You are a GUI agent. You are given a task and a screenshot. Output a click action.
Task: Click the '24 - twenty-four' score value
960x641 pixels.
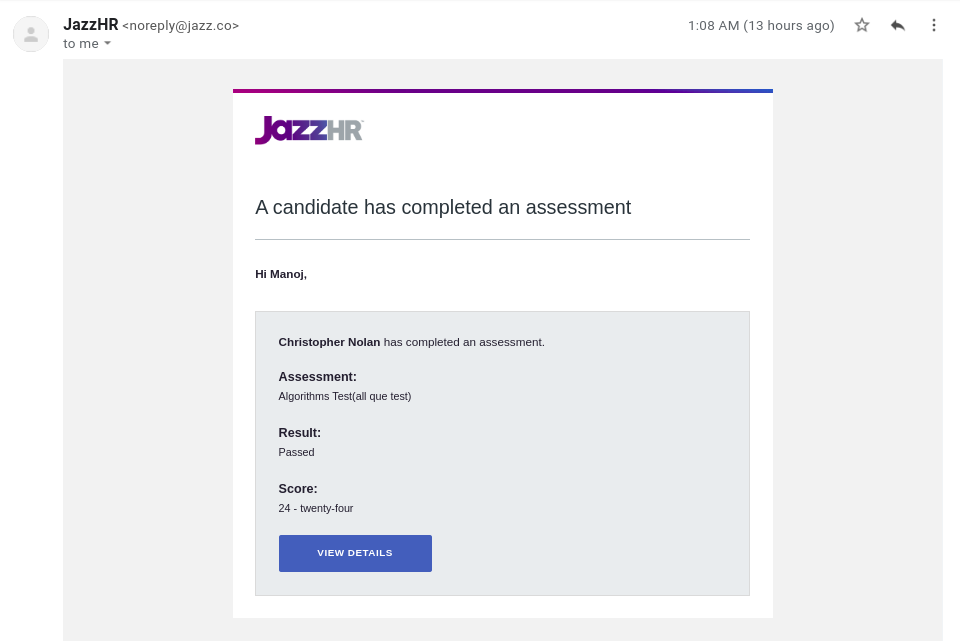[x=316, y=508]
